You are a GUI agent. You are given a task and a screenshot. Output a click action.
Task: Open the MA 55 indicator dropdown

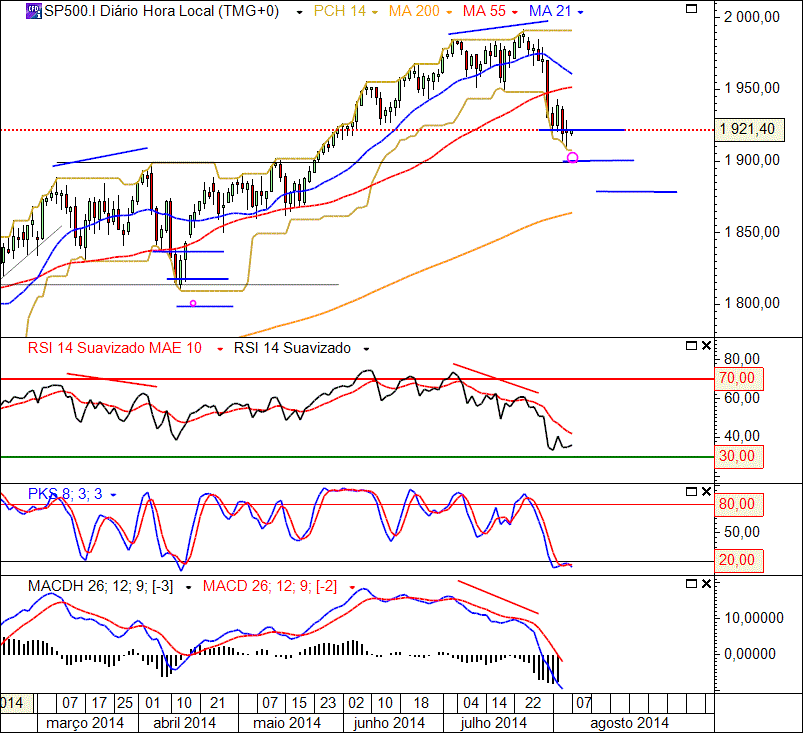point(515,12)
